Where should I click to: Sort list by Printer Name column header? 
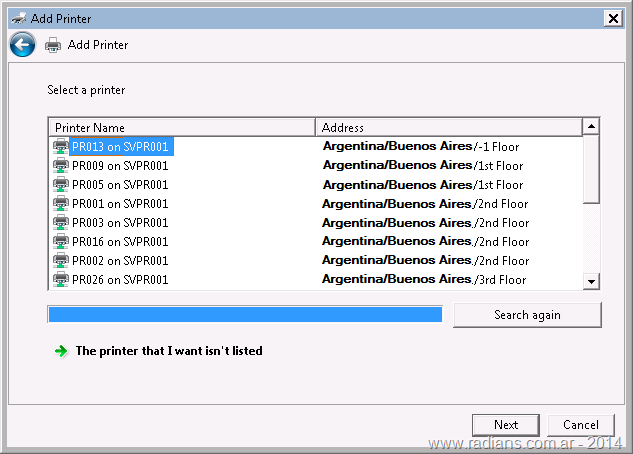[x=182, y=127]
